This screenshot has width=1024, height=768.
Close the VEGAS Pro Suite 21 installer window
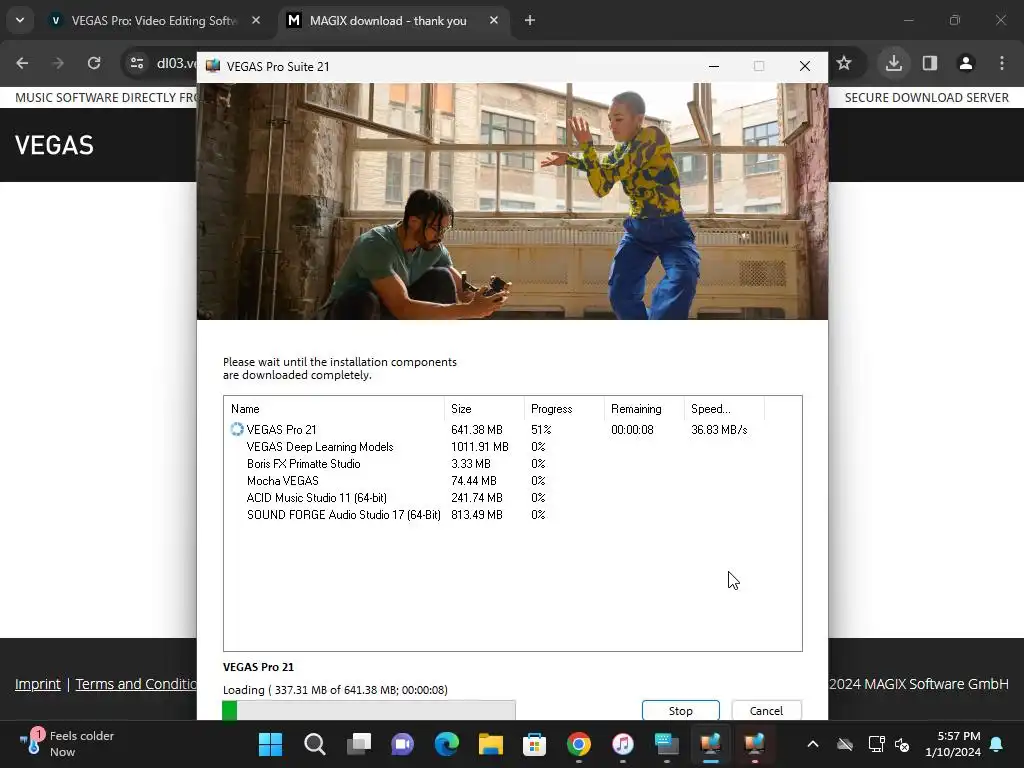click(x=805, y=66)
